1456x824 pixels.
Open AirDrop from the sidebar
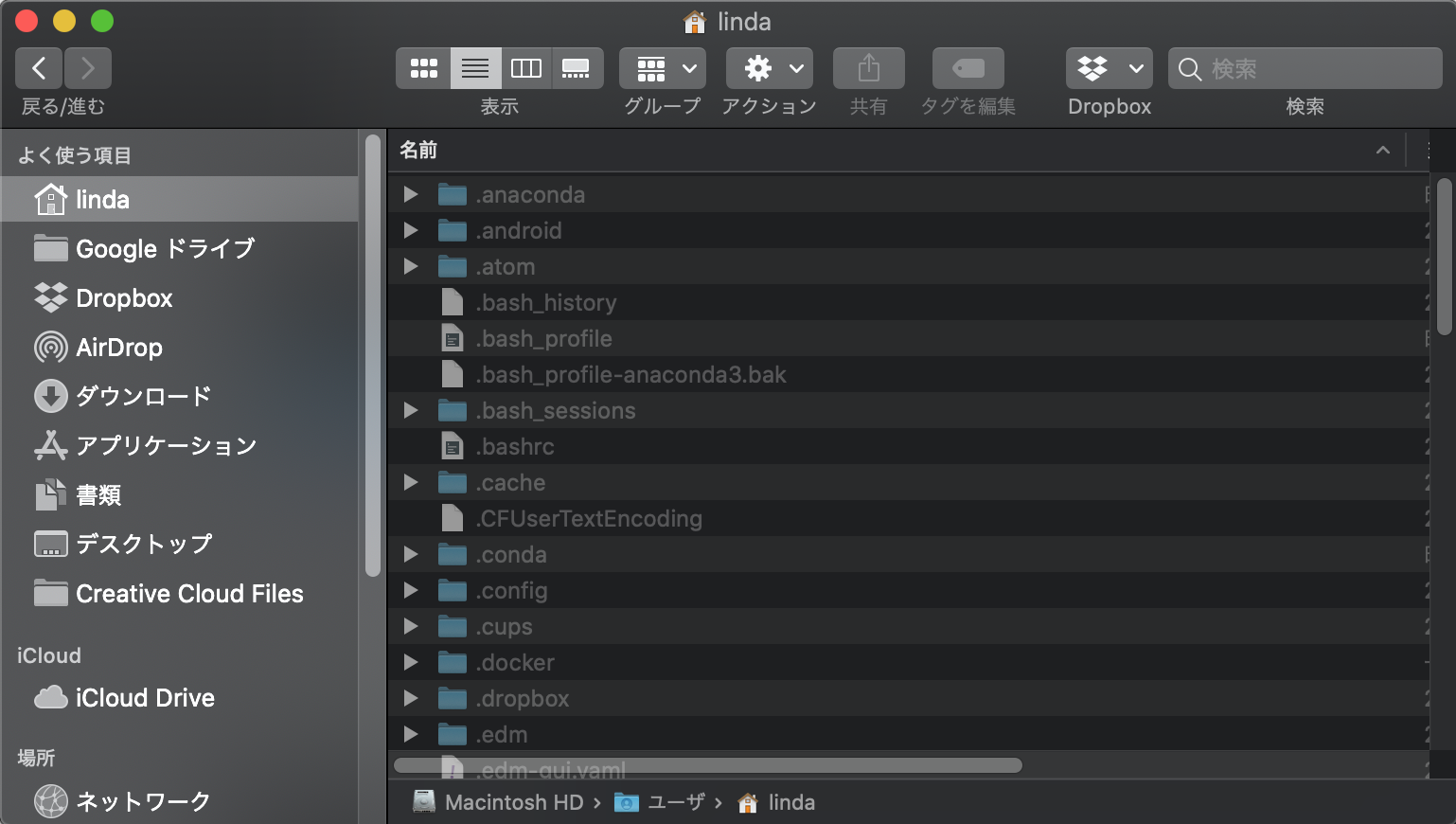click(119, 348)
